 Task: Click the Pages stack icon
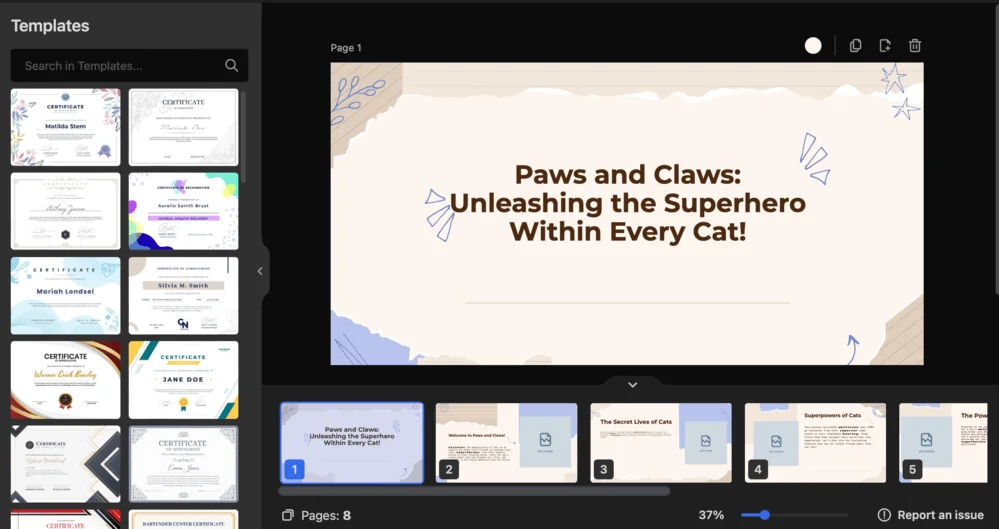[288, 515]
